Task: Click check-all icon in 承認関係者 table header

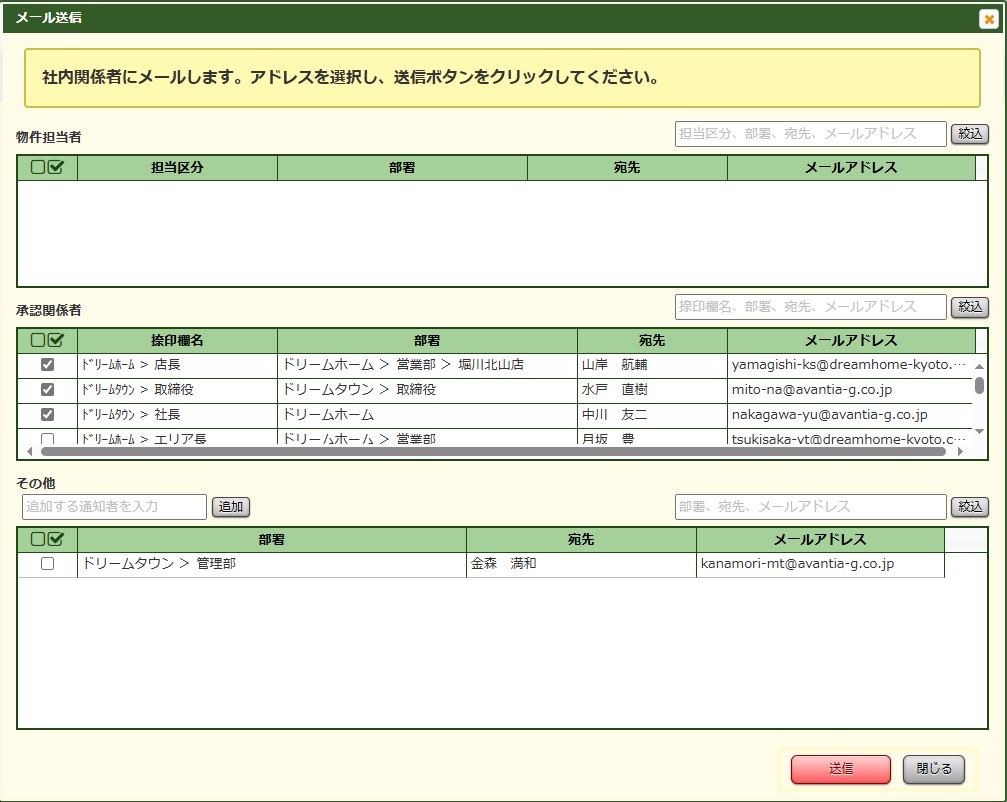Action: [x=56, y=340]
